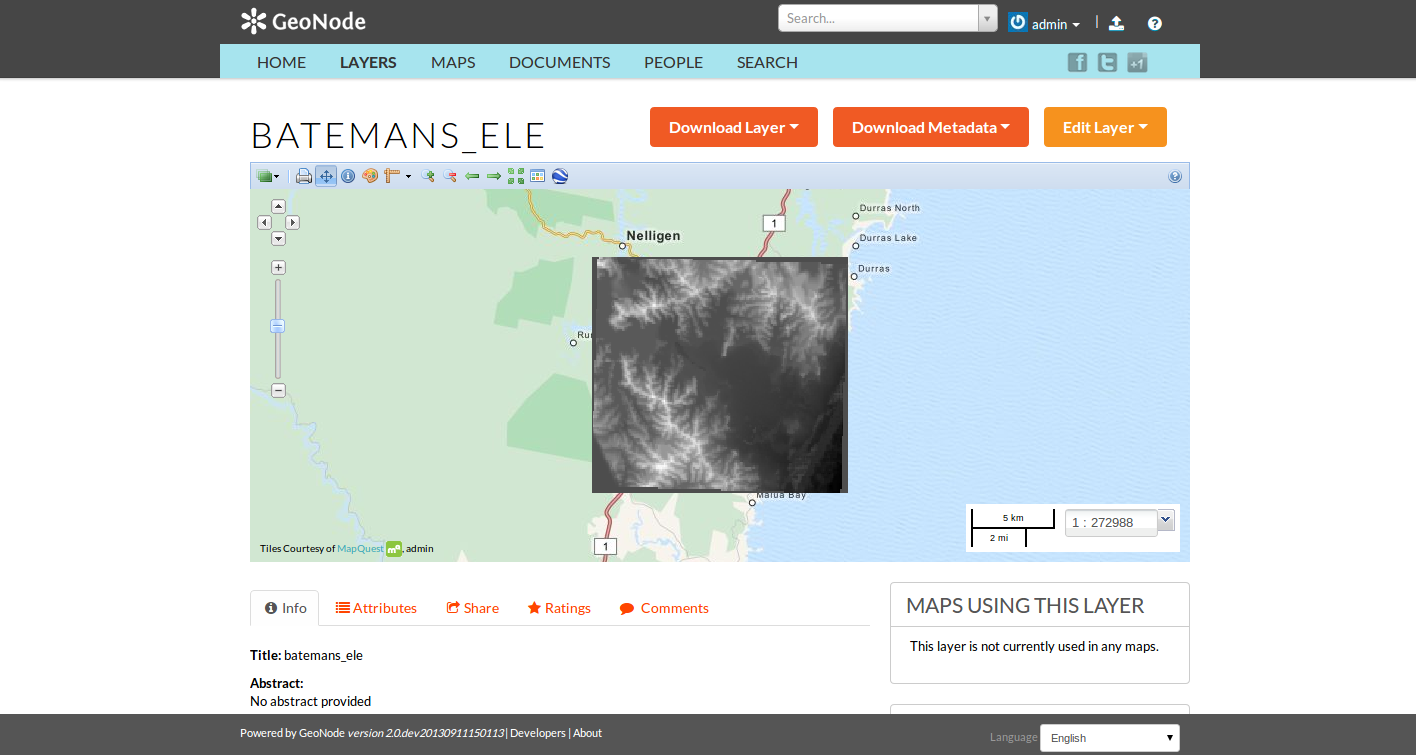Pan the map north arrow
The height and width of the screenshot is (755, 1416).
[x=278, y=206]
